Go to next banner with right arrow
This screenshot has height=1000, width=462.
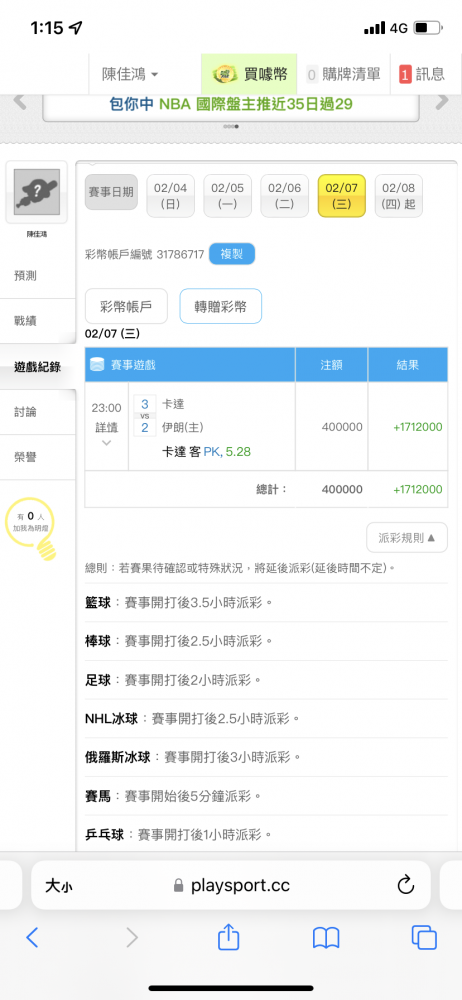point(442,102)
